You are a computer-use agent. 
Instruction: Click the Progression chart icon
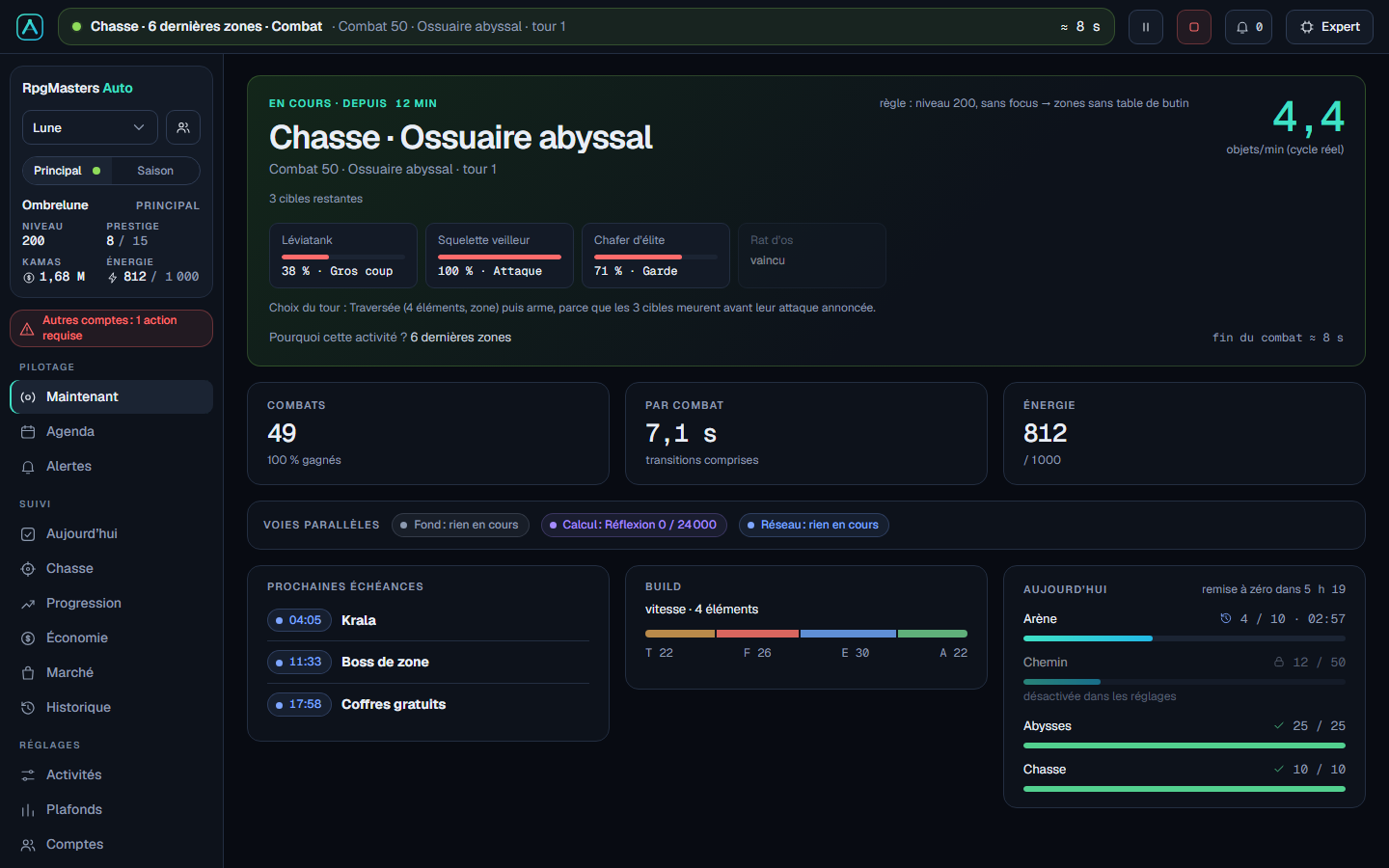(x=28, y=604)
